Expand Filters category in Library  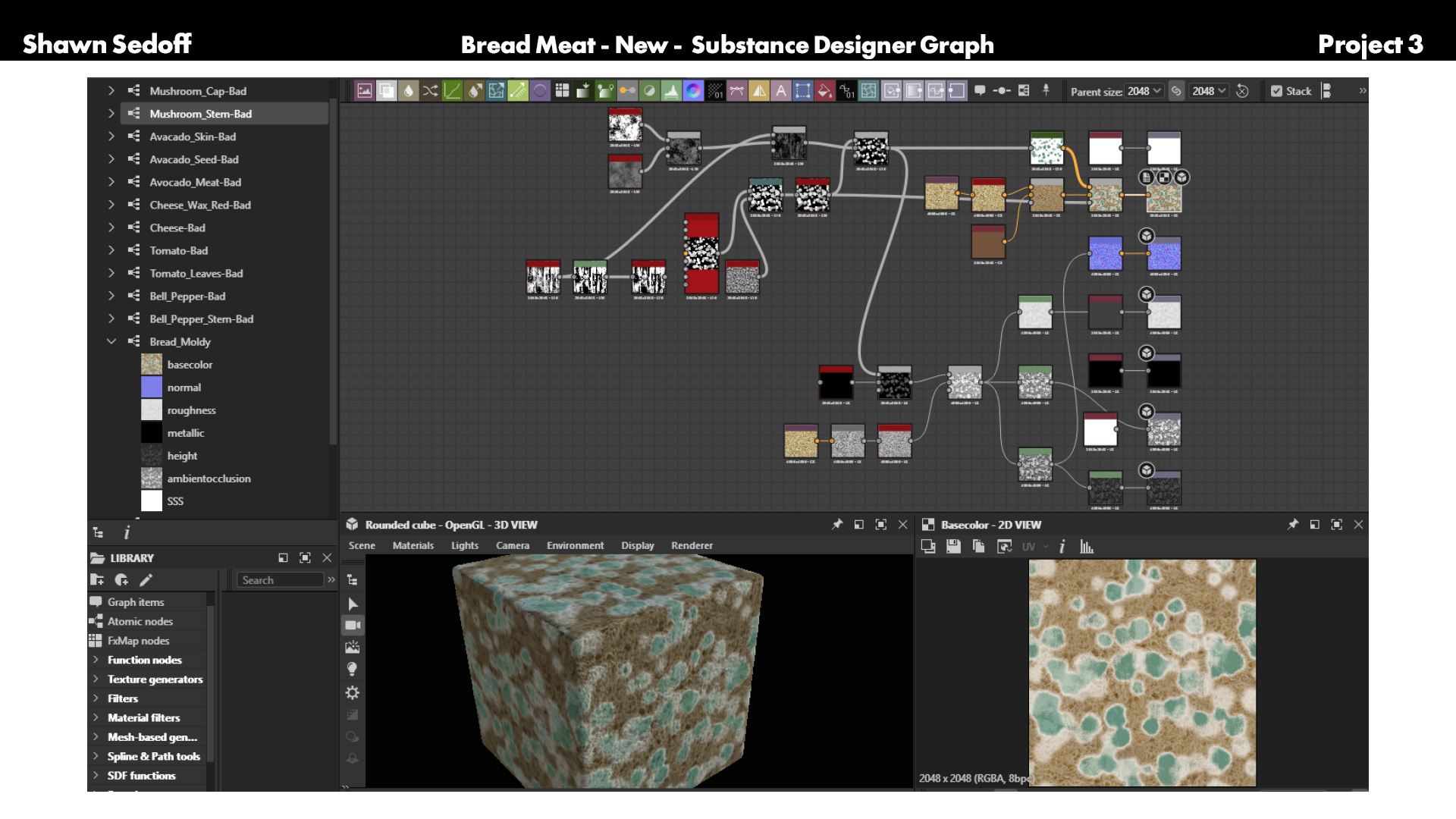pos(96,698)
